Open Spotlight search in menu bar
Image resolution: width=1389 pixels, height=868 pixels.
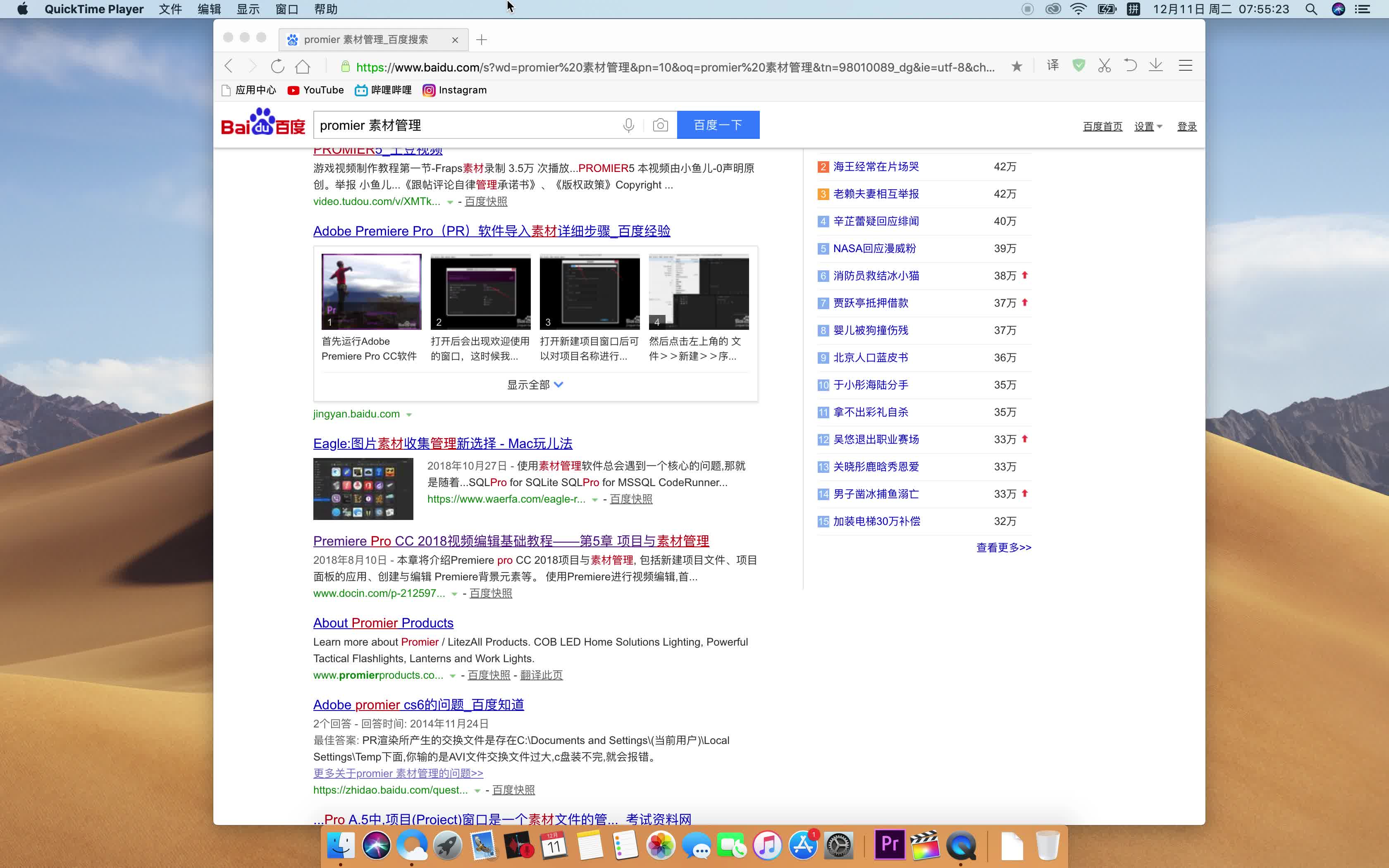(x=1311, y=9)
